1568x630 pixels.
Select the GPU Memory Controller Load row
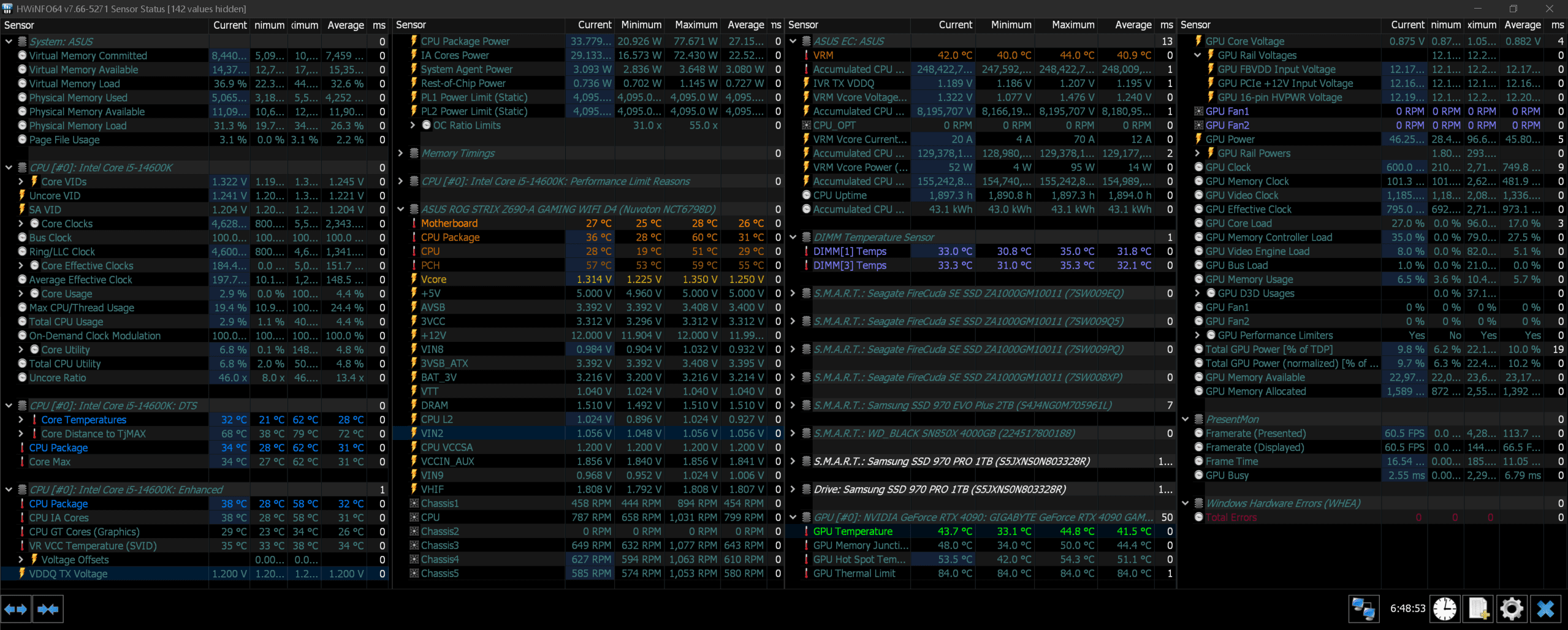[1373, 237]
